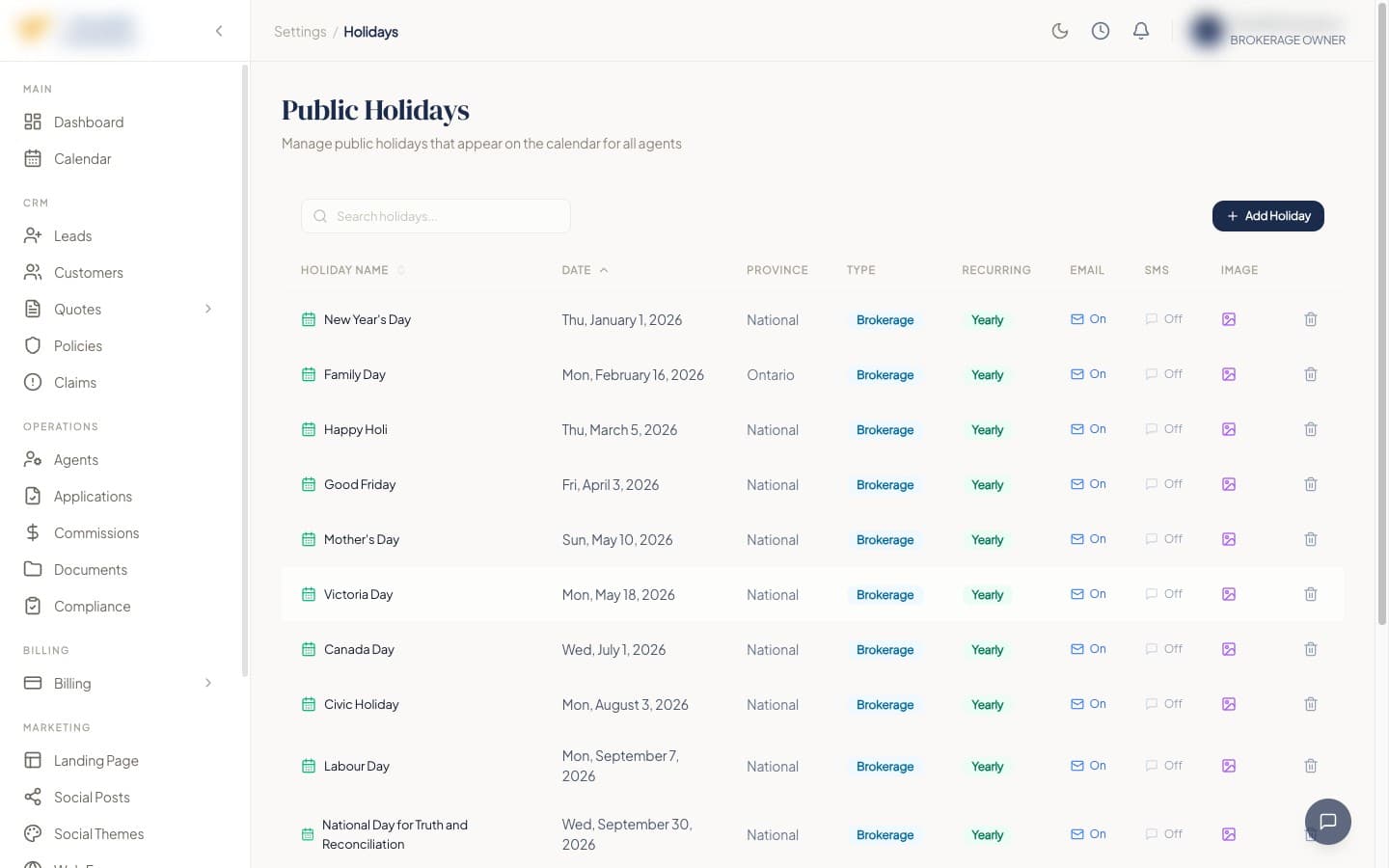Viewport: 1389px width, 868px height.
Task: Toggle email On for Happy Holi
Action: [x=1088, y=429]
